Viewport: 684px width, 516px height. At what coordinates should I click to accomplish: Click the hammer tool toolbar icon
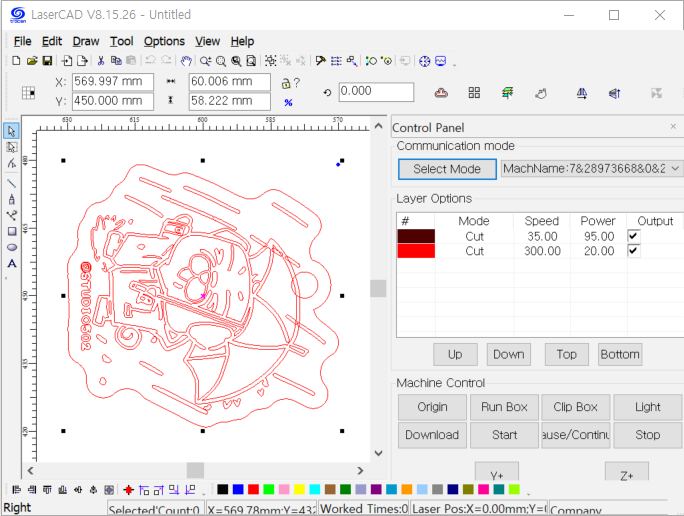[x=321, y=61]
